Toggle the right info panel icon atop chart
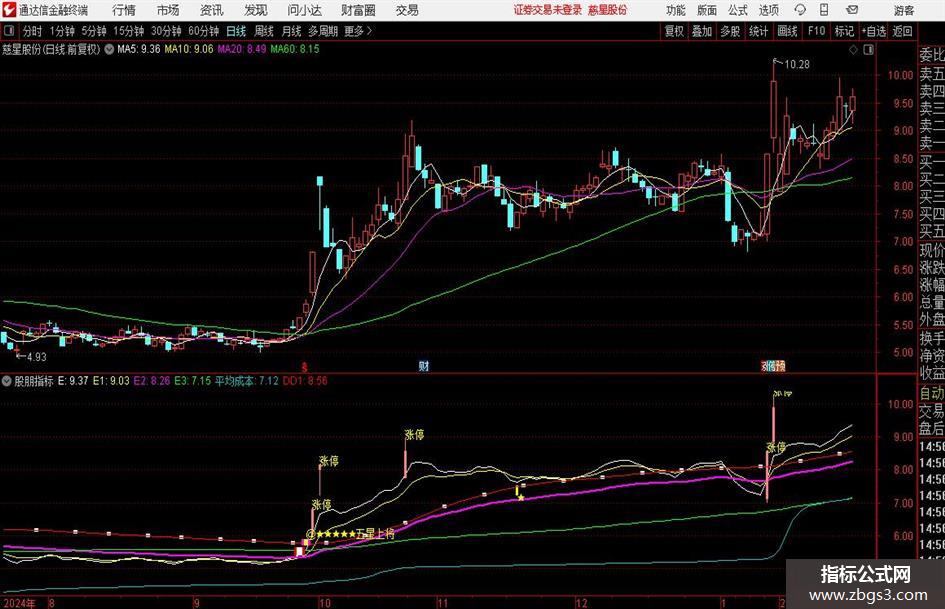Viewport: 945px width, 609px height. pos(868,50)
